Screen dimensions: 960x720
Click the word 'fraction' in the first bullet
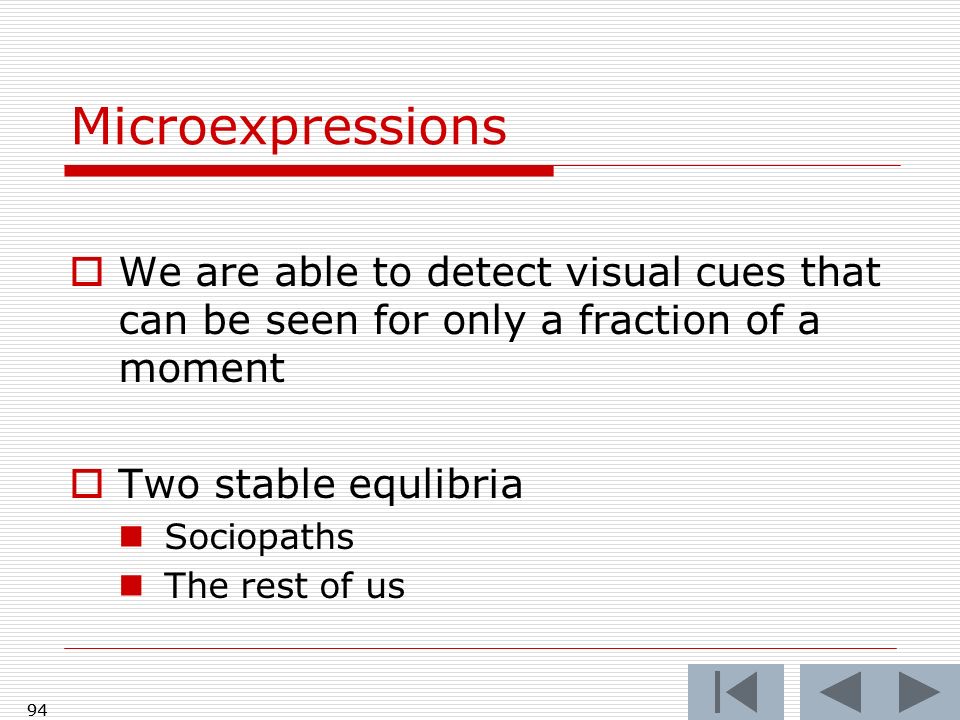pos(654,319)
